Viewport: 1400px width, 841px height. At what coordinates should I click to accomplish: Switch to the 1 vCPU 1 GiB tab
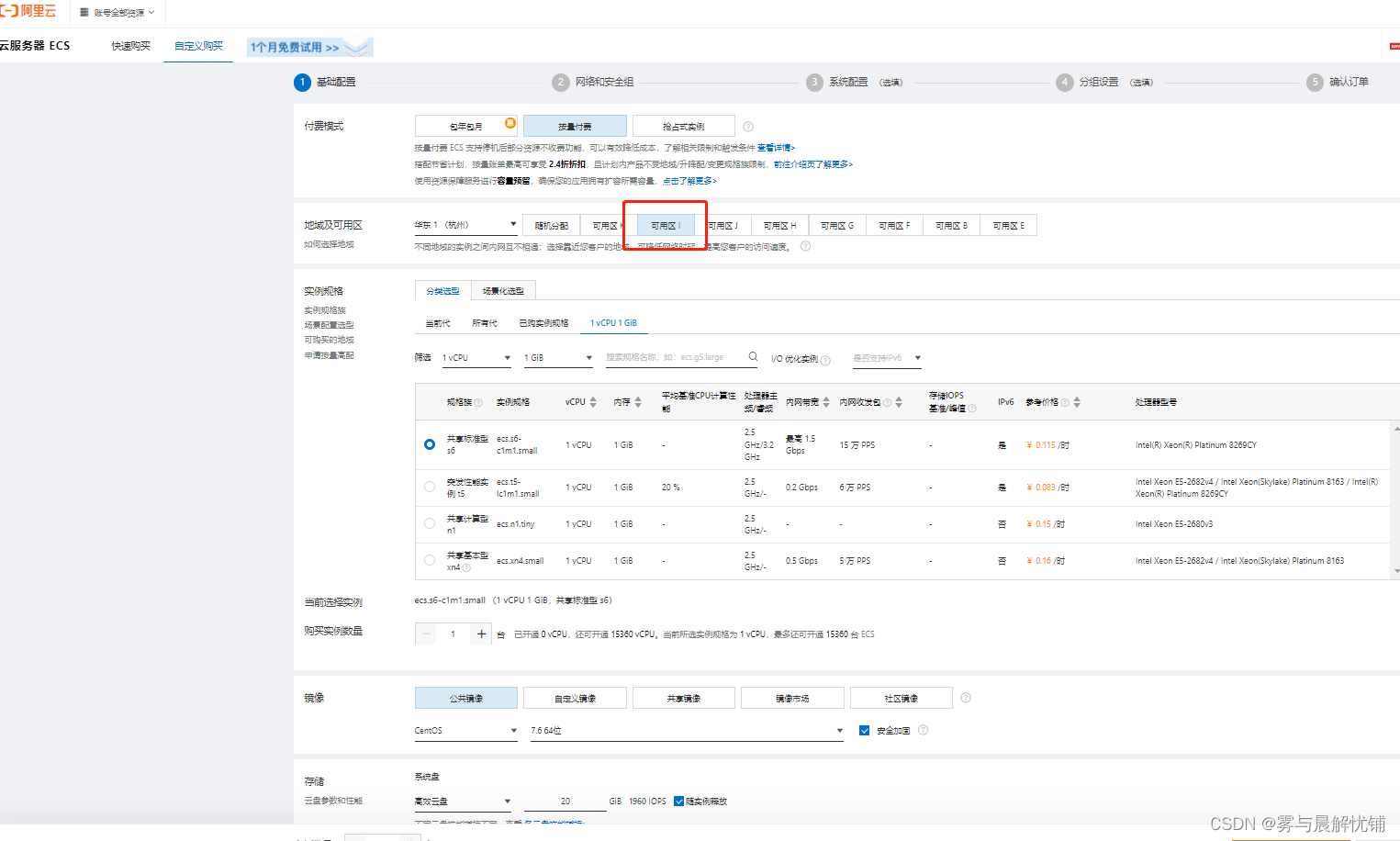click(x=613, y=323)
